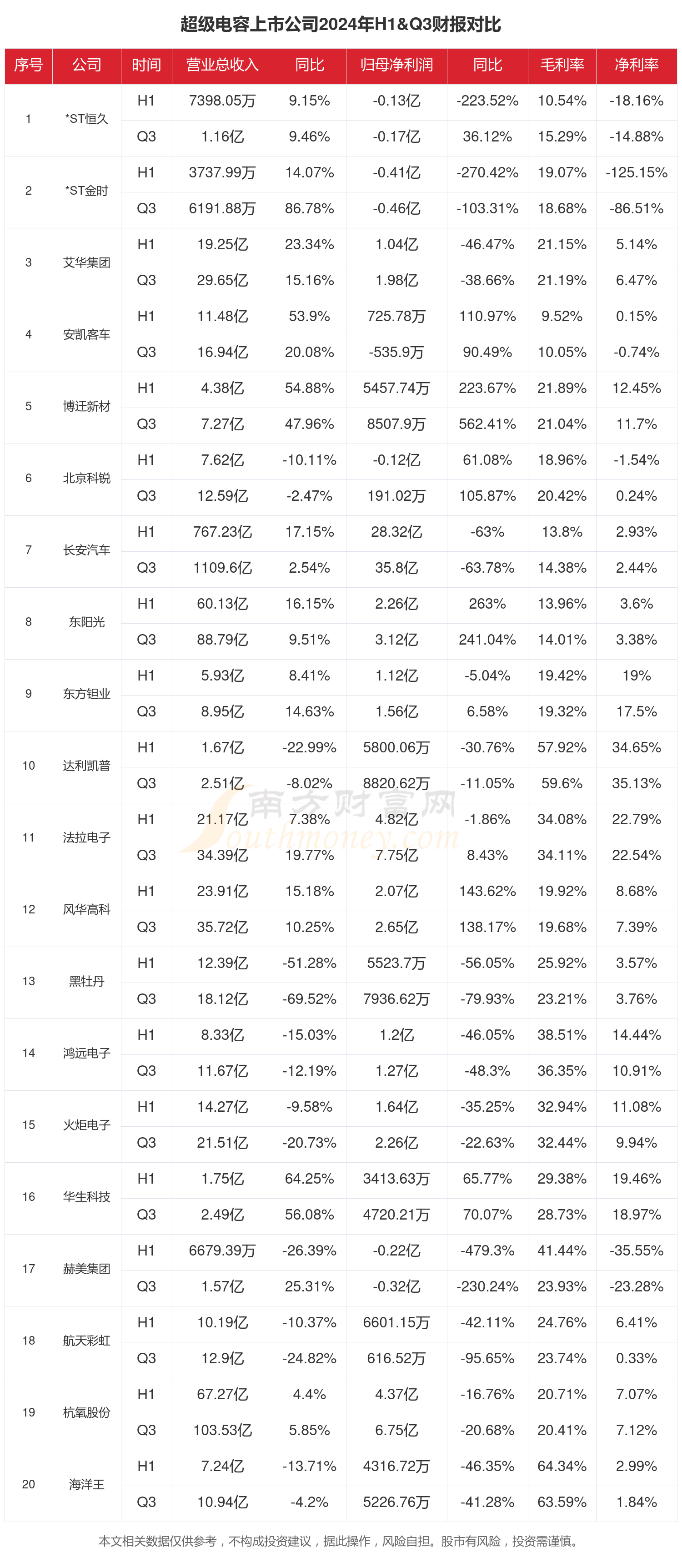This screenshot has height=1568, width=682.
Task: Click company name 风华高科
Action: 86,909
